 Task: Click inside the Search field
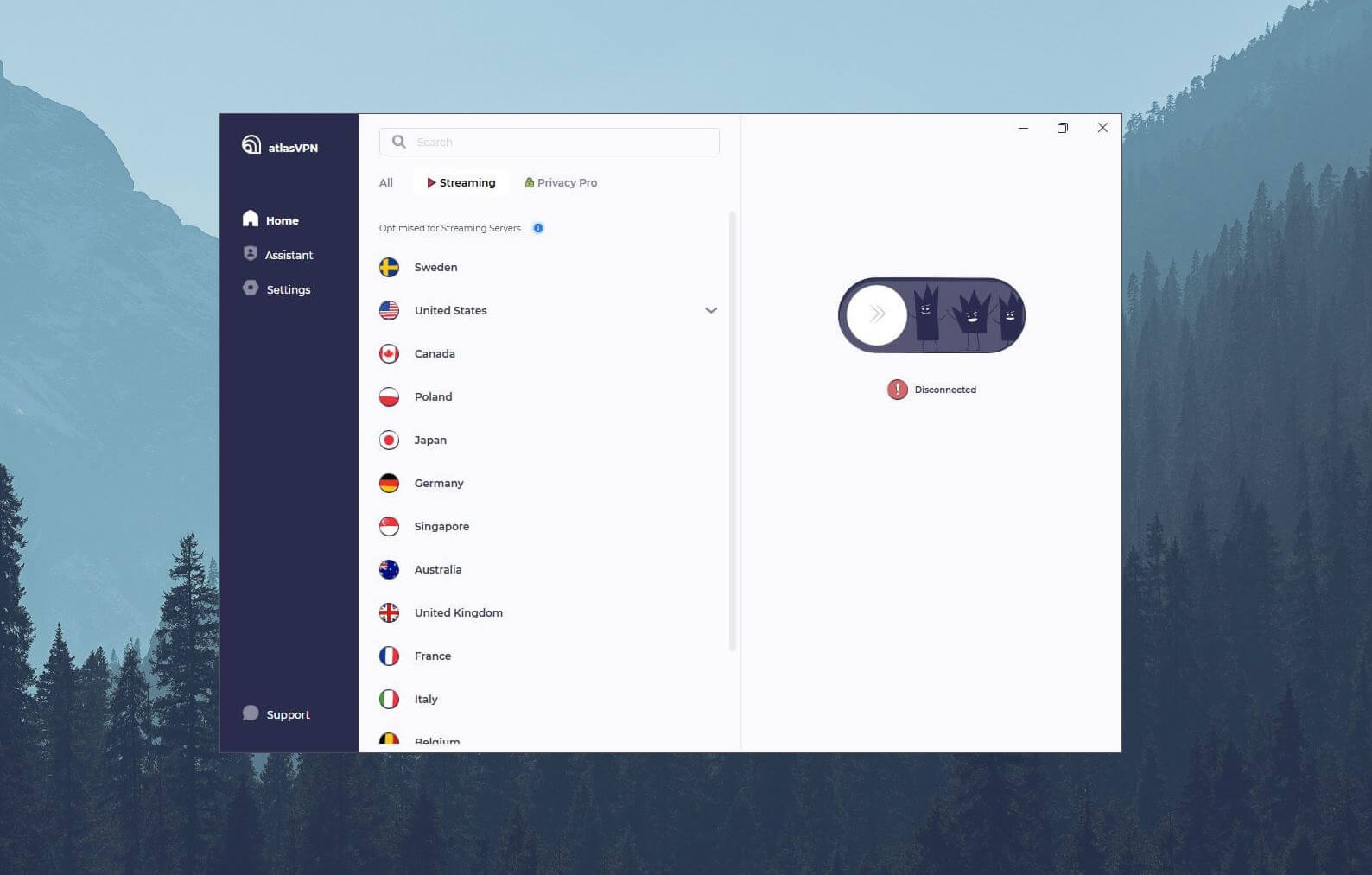pyautogui.click(x=549, y=142)
